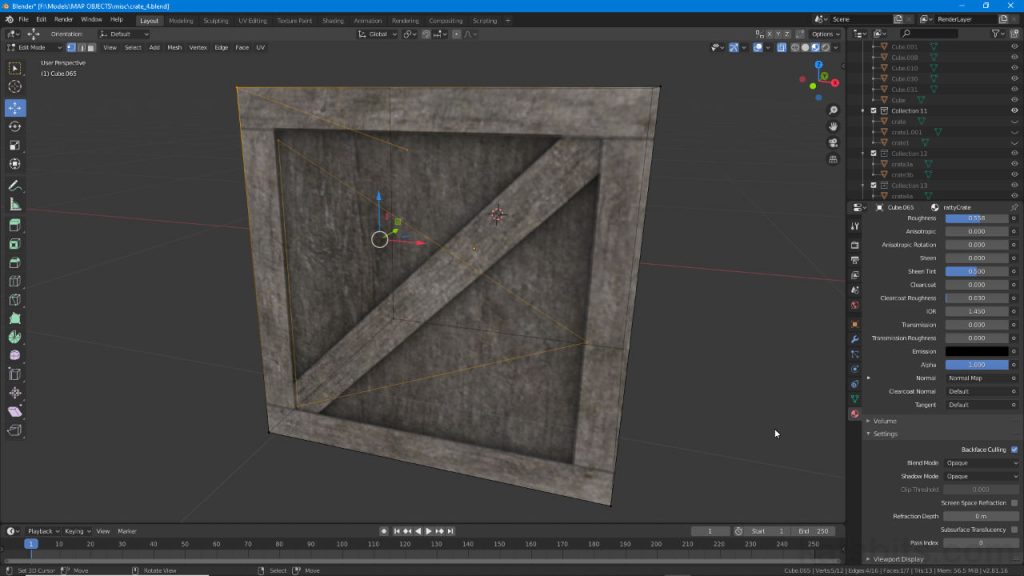Viewport: 1024px width, 576px height.
Task: Enable Backface Culling checkbox
Action: pyautogui.click(x=1013, y=449)
